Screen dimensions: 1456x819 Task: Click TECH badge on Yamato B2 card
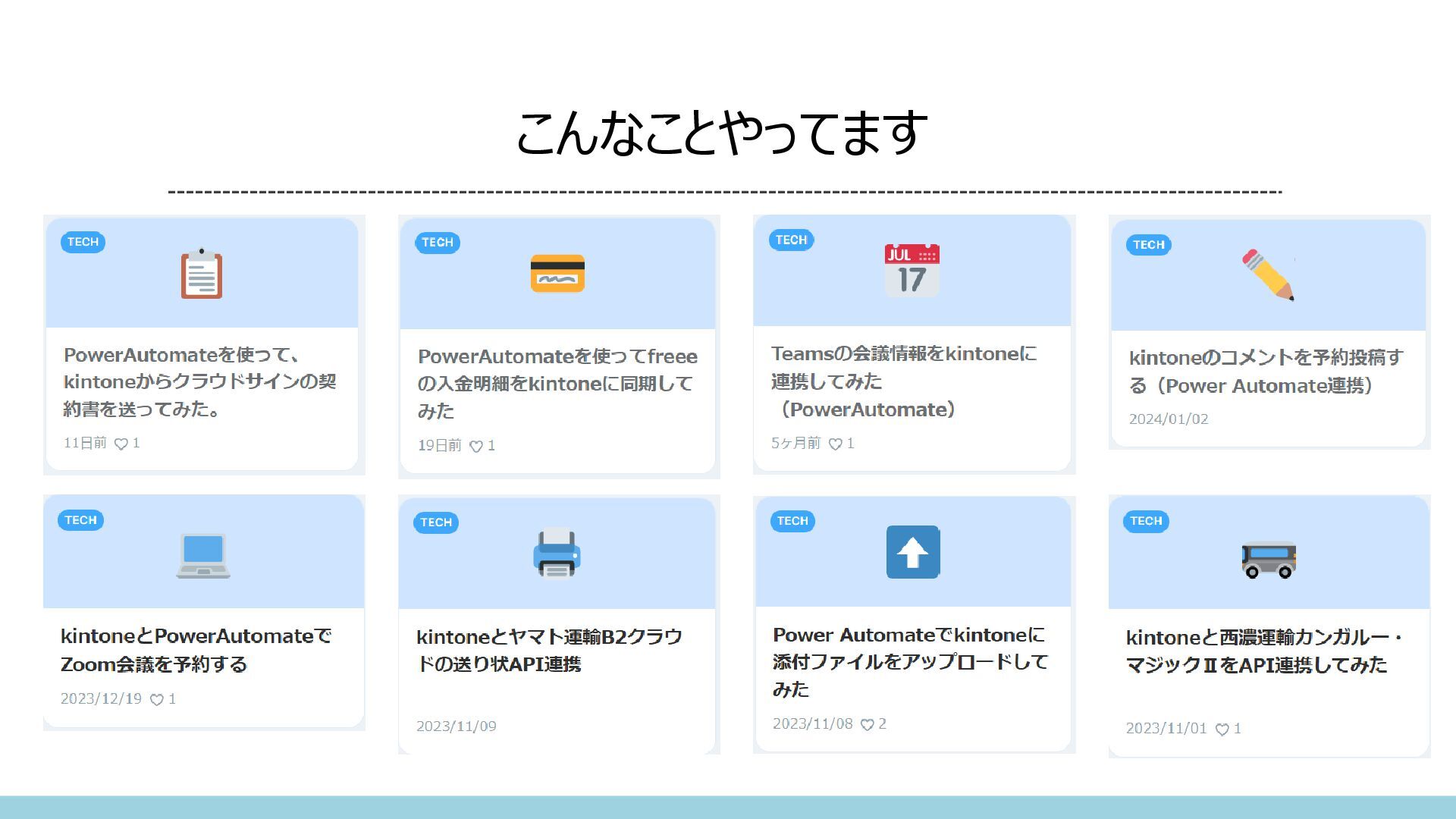click(436, 522)
